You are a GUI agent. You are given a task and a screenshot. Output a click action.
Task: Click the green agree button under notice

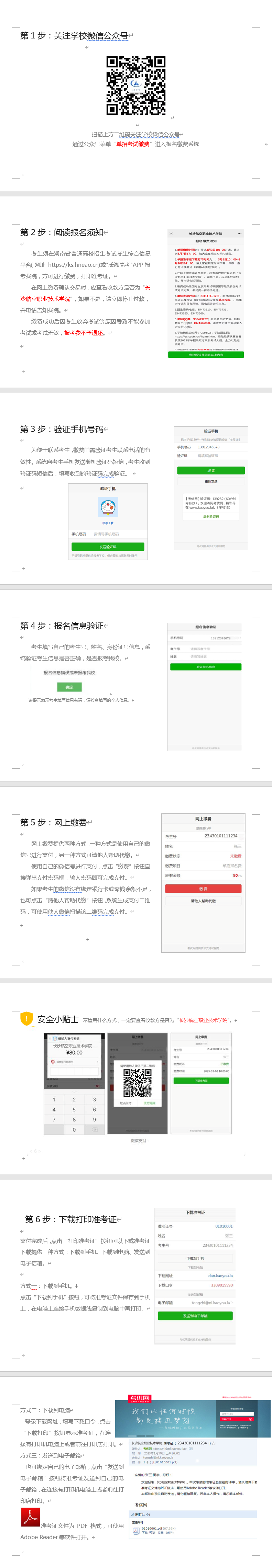206,354
